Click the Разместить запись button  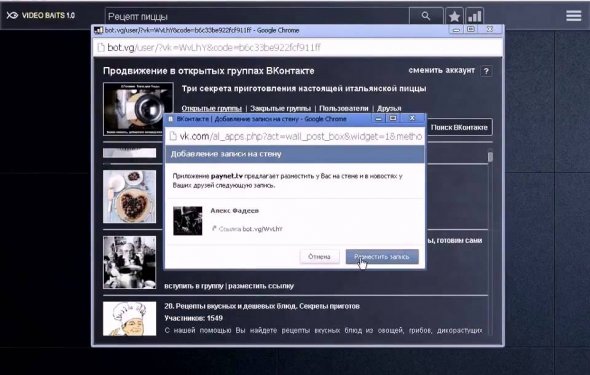point(382,257)
